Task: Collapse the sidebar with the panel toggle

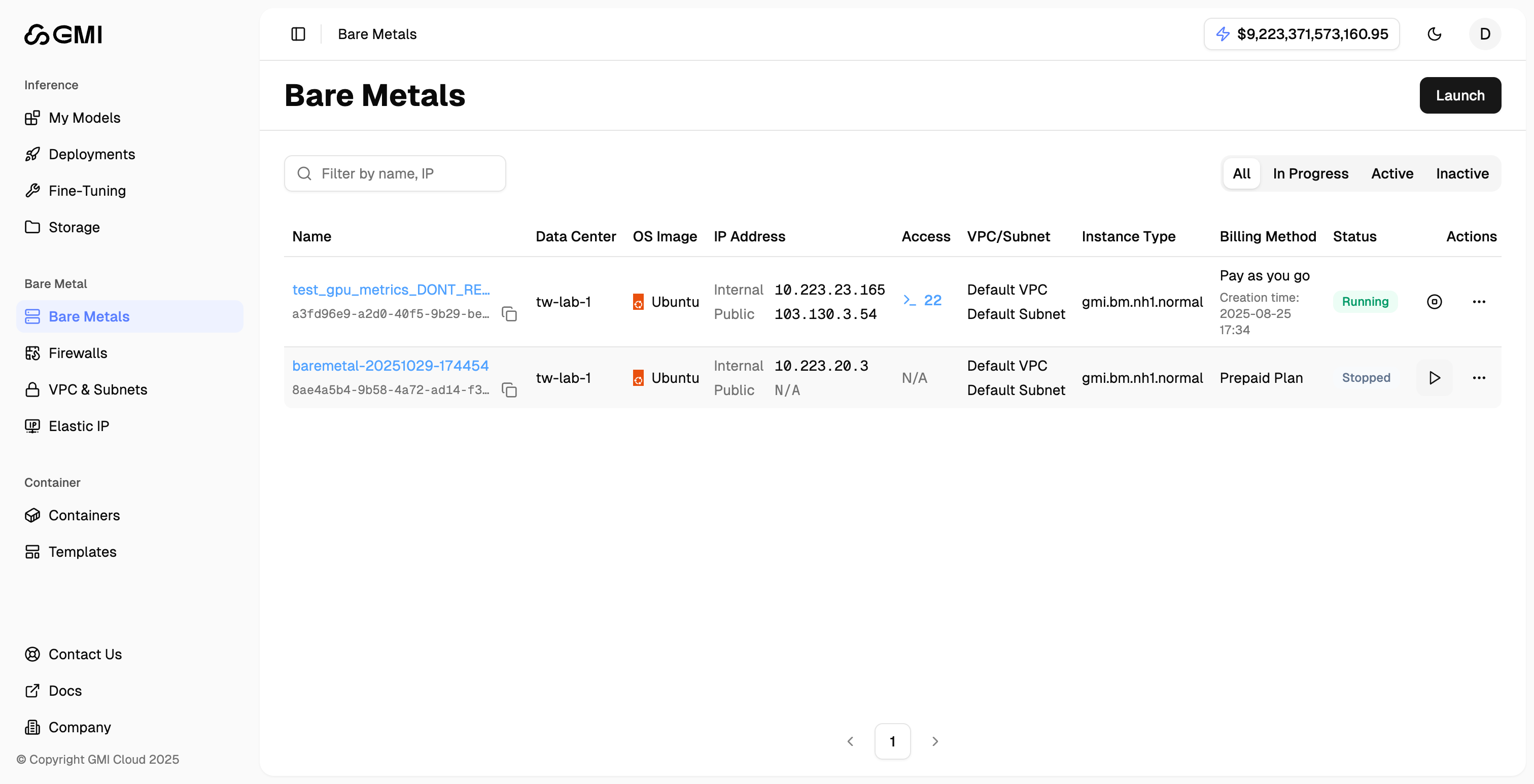Action: point(298,34)
